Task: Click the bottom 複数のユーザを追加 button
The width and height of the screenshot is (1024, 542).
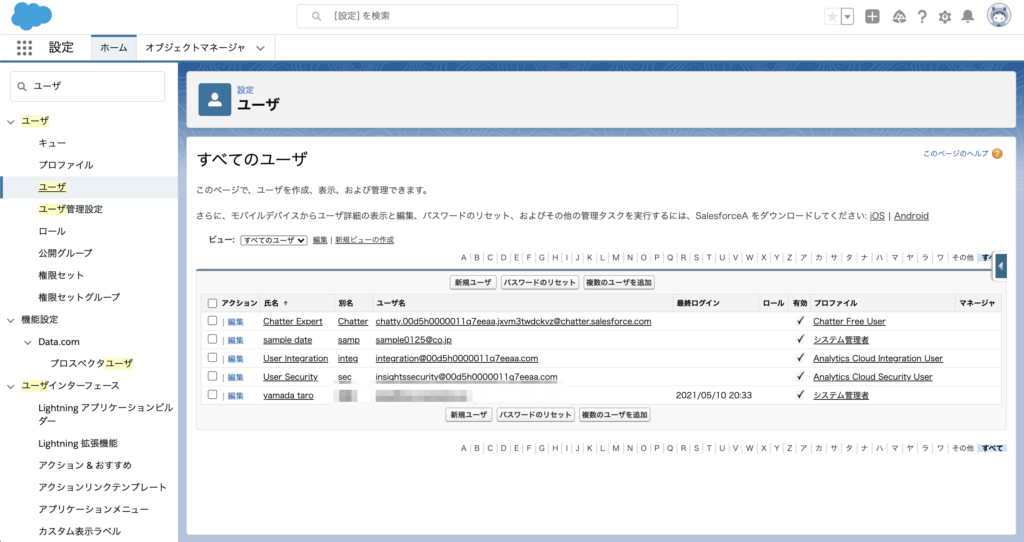Action: coord(615,415)
